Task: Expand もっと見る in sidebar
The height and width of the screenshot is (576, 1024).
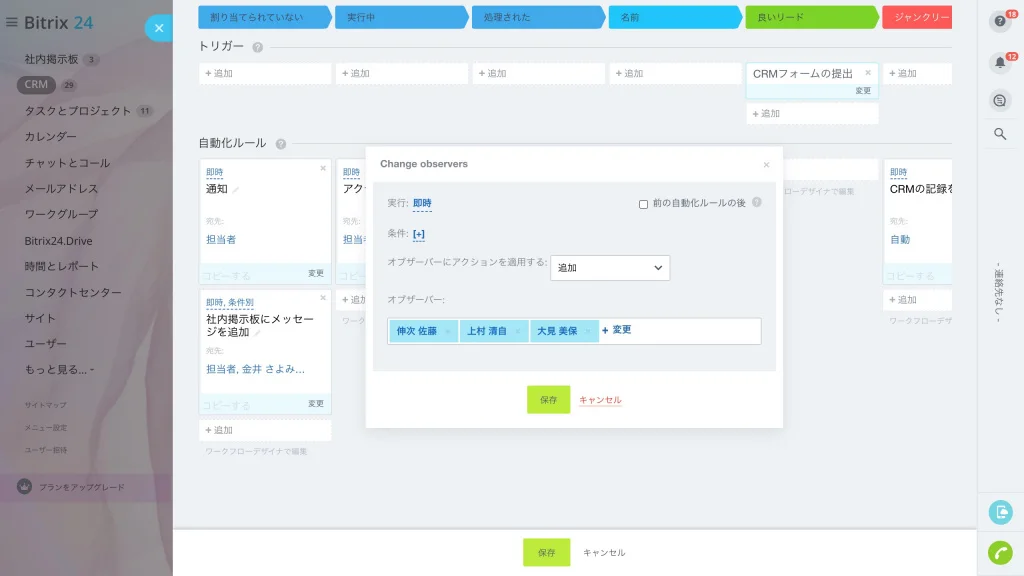Action: click(59, 369)
